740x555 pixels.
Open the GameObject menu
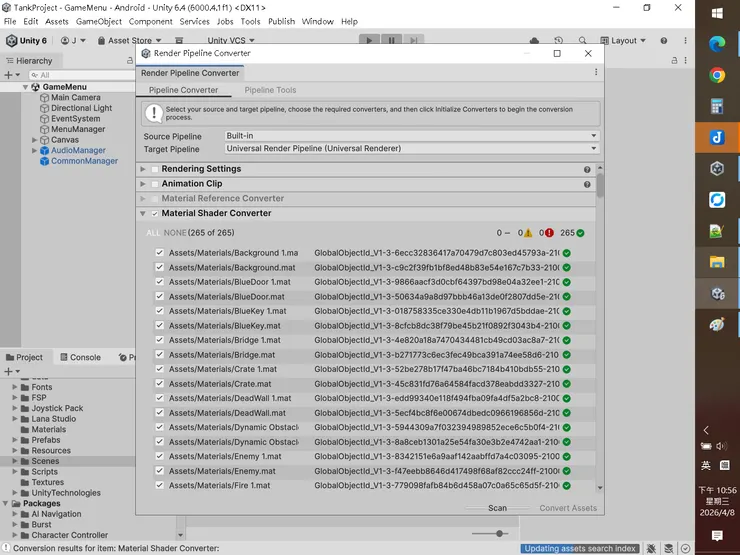pyautogui.click(x=99, y=21)
